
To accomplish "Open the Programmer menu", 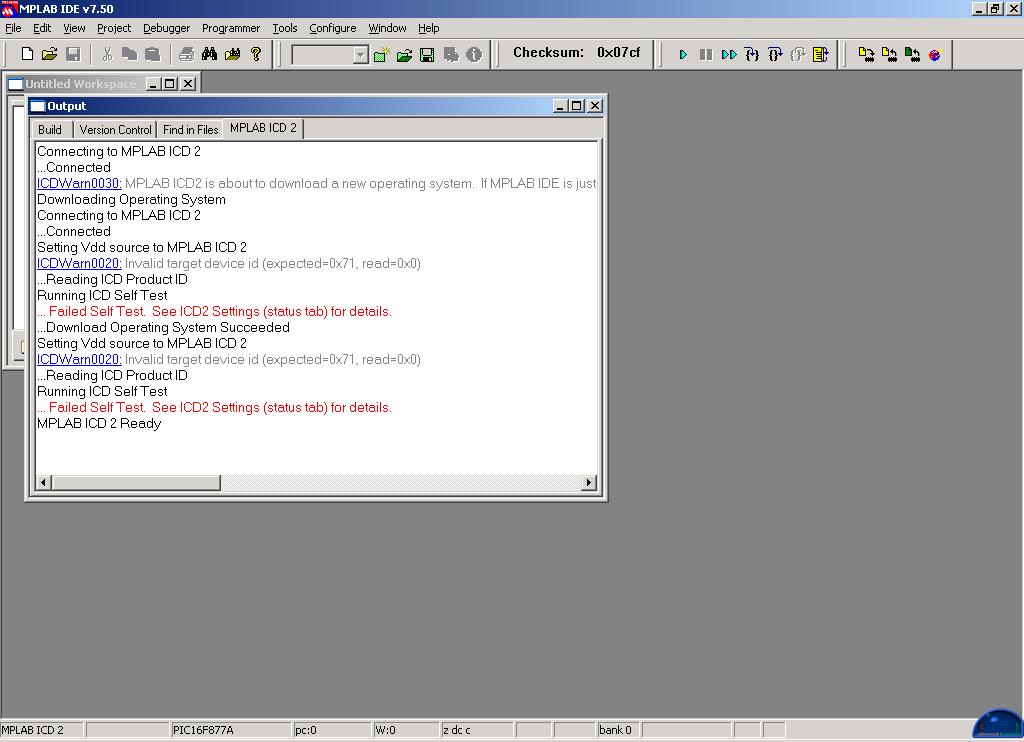I will (231, 28).
